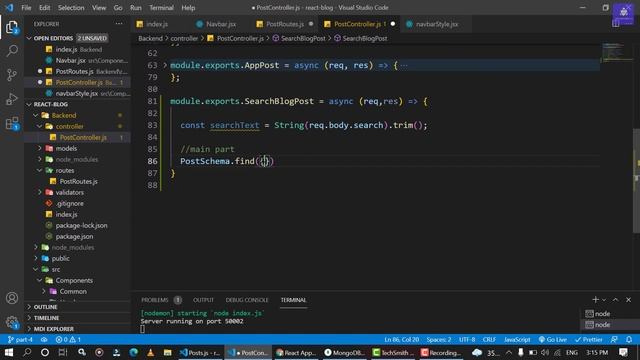Open the Cortana circle icon on taskbar
This screenshot has height=360, width=640.
(45, 352)
